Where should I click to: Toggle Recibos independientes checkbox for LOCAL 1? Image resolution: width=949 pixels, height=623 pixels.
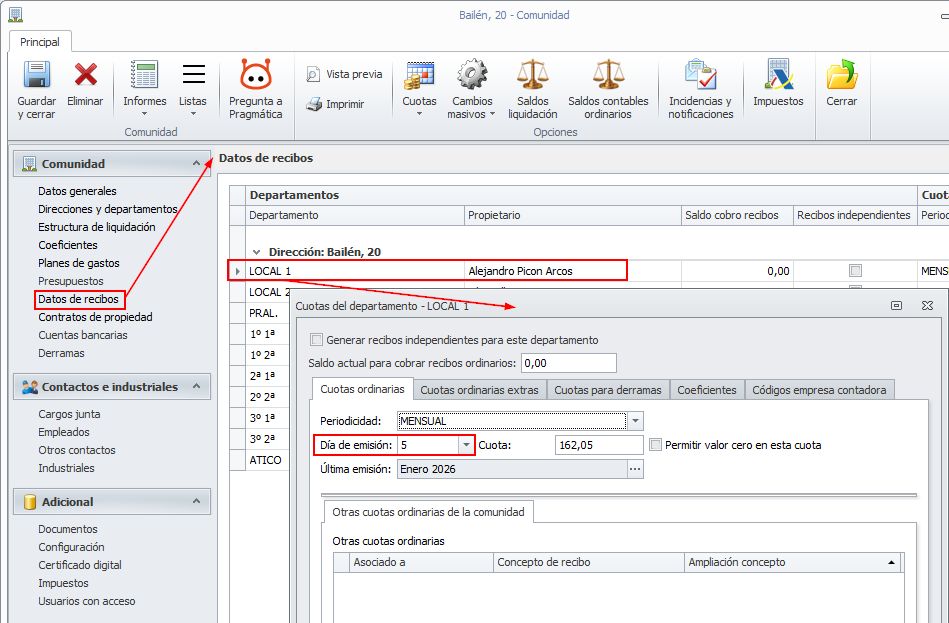[x=855, y=271]
